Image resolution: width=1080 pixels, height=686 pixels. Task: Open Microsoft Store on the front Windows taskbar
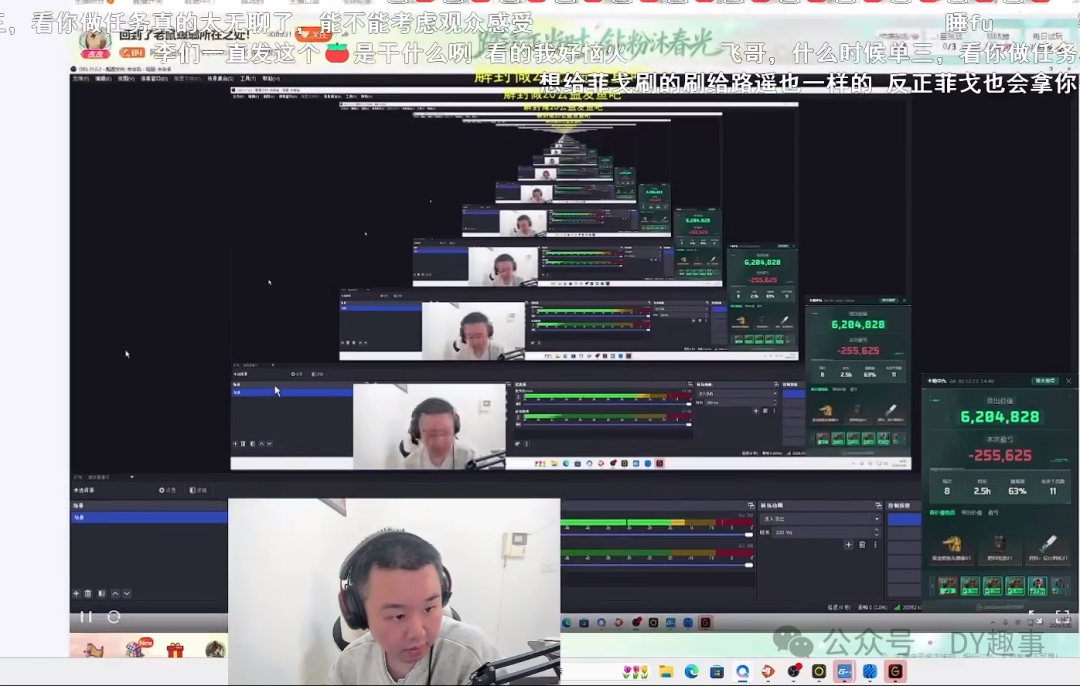point(717,672)
